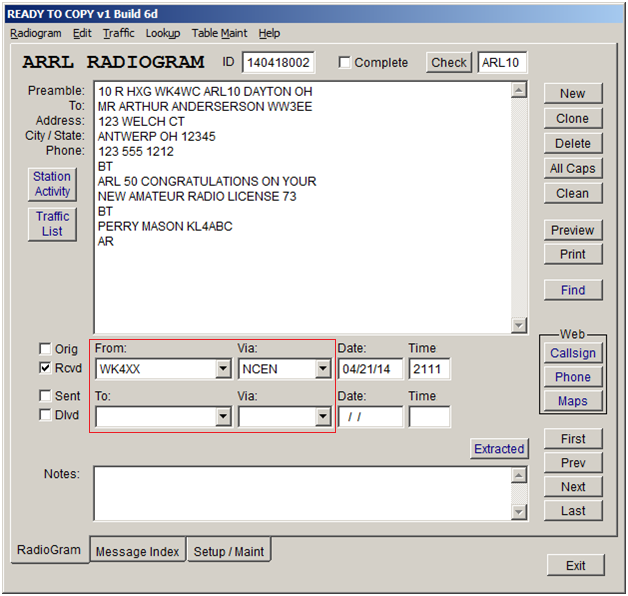Click the AR end-of-message line
Image resolution: width=628 pixels, height=596 pixels.
click(106, 242)
